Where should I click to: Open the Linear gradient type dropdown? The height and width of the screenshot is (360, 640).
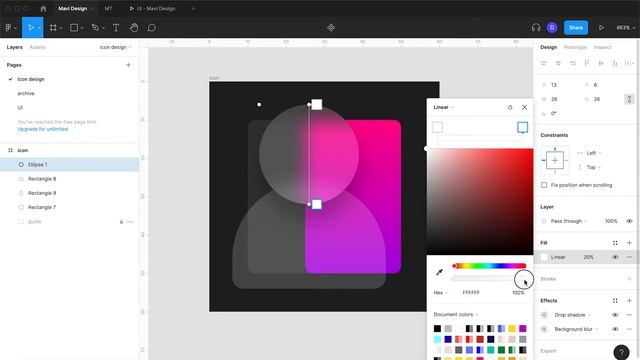(x=443, y=107)
